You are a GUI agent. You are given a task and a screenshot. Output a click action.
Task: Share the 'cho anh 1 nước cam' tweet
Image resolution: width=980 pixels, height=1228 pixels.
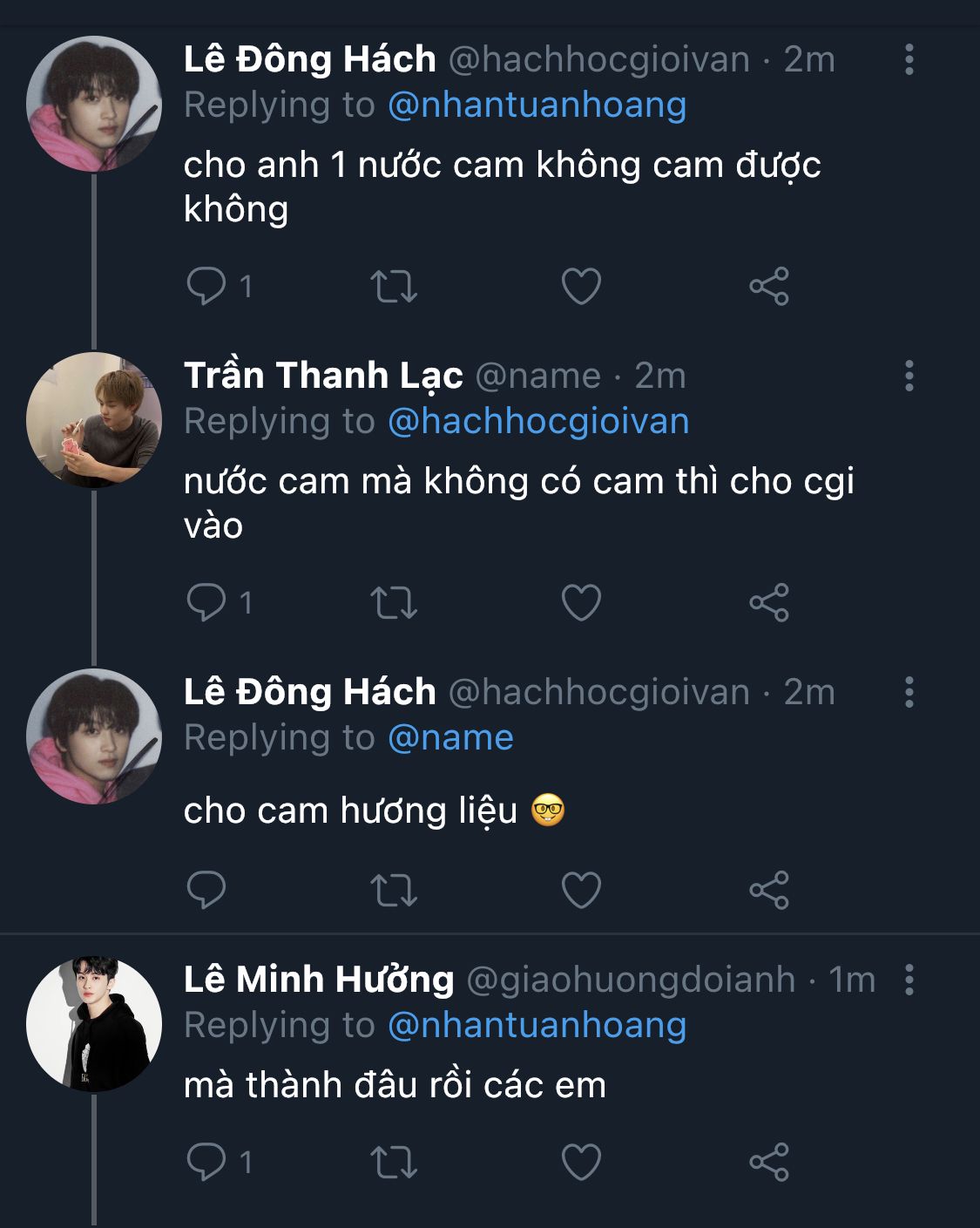pos(768,286)
